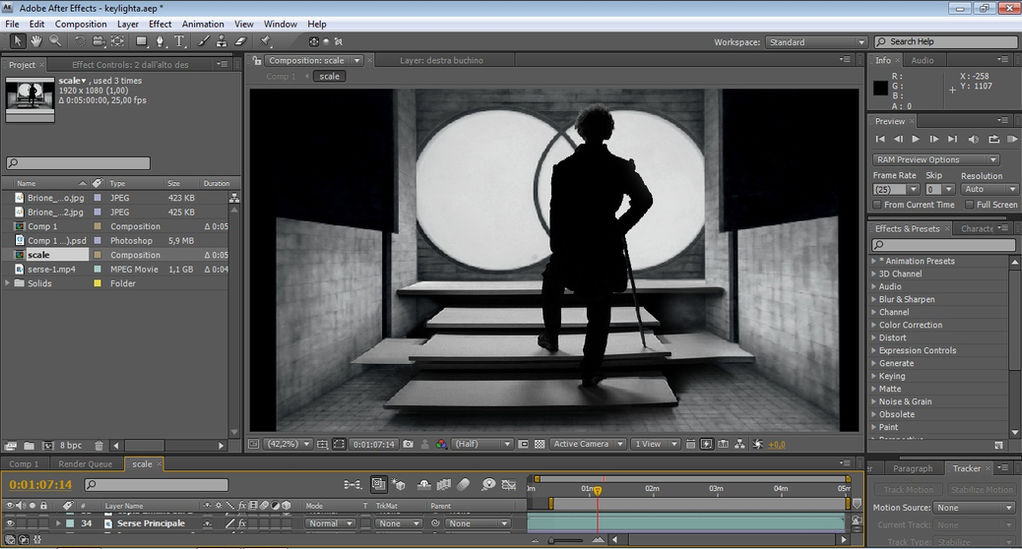Play the preview in the Preview panel
The height and width of the screenshot is (549, 1022).
coord(915,139)
